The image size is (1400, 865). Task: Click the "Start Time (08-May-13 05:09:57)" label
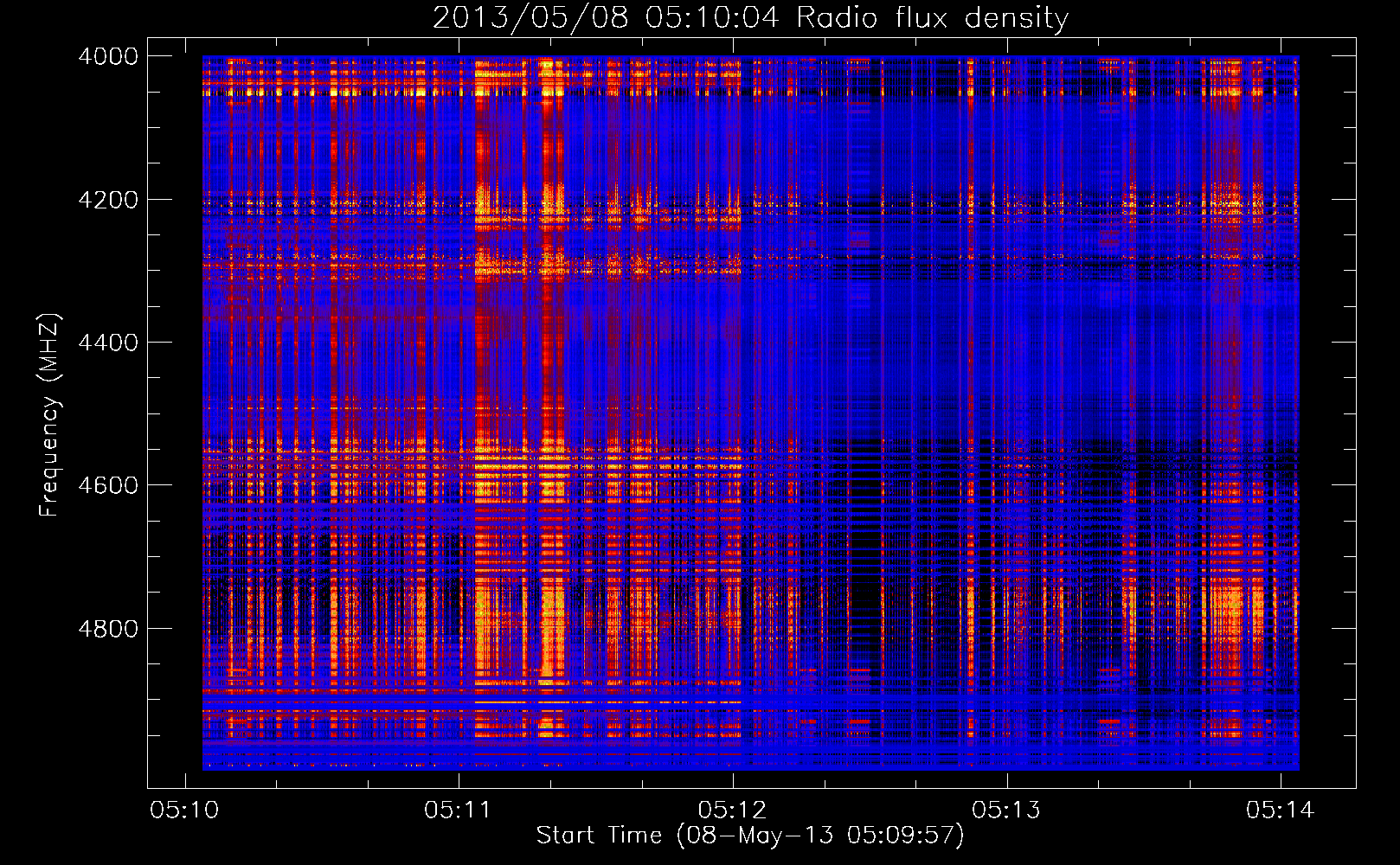750,836
